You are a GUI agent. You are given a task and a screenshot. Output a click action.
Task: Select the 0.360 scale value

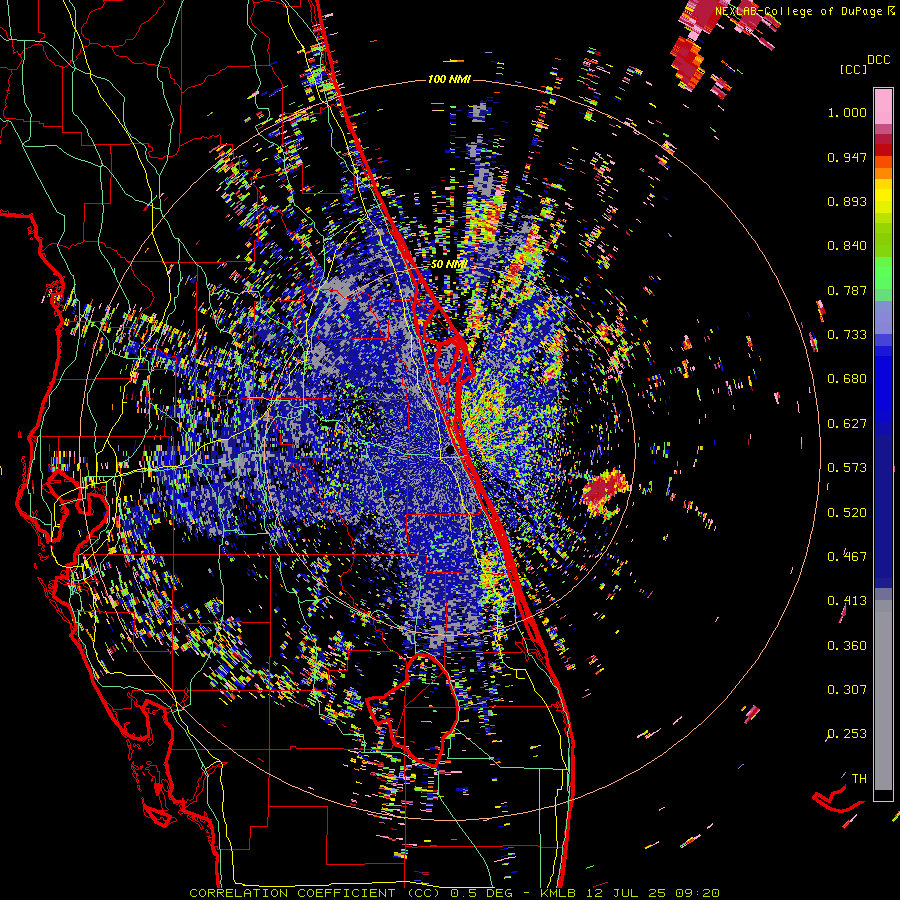click(847, 646)
